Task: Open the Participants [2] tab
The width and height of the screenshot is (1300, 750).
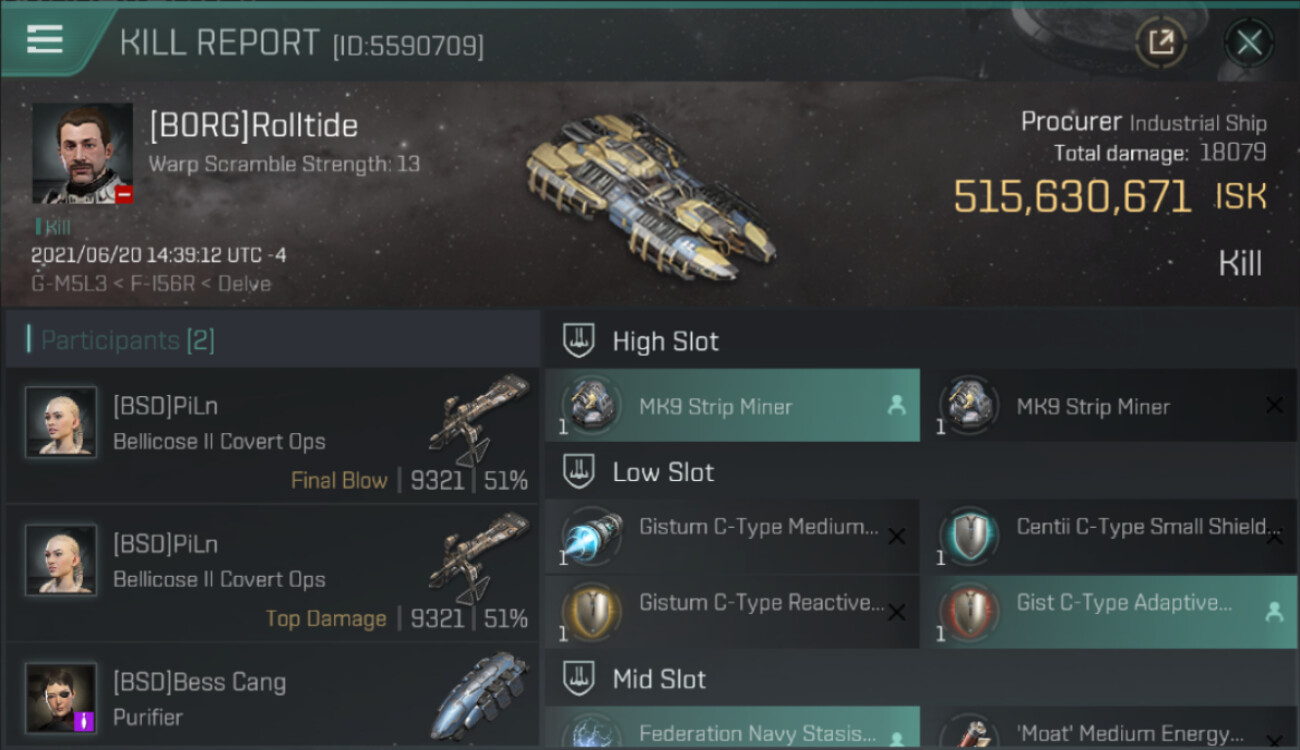Action: pos(127,340)
